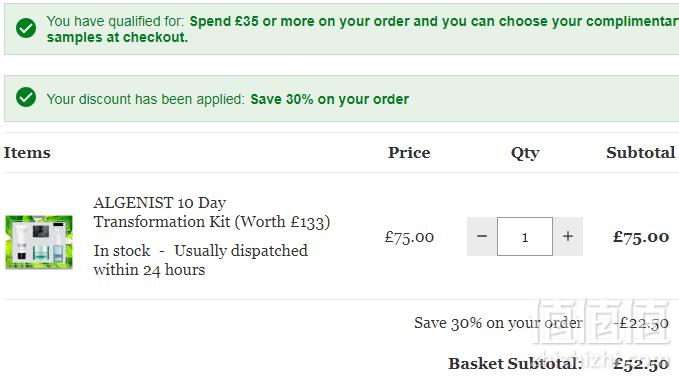The height and width of the screenshot is (377, 679).
Task: Decrease quantity with the minus button
Action: 482,236
